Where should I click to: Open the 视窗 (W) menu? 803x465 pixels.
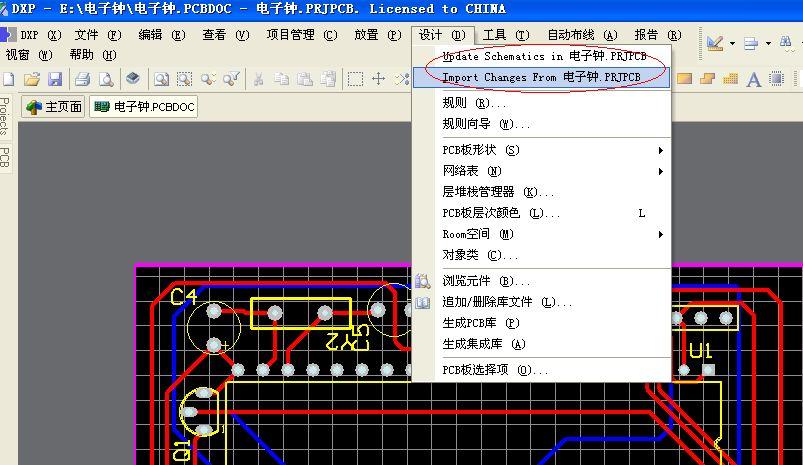[29, 55]
